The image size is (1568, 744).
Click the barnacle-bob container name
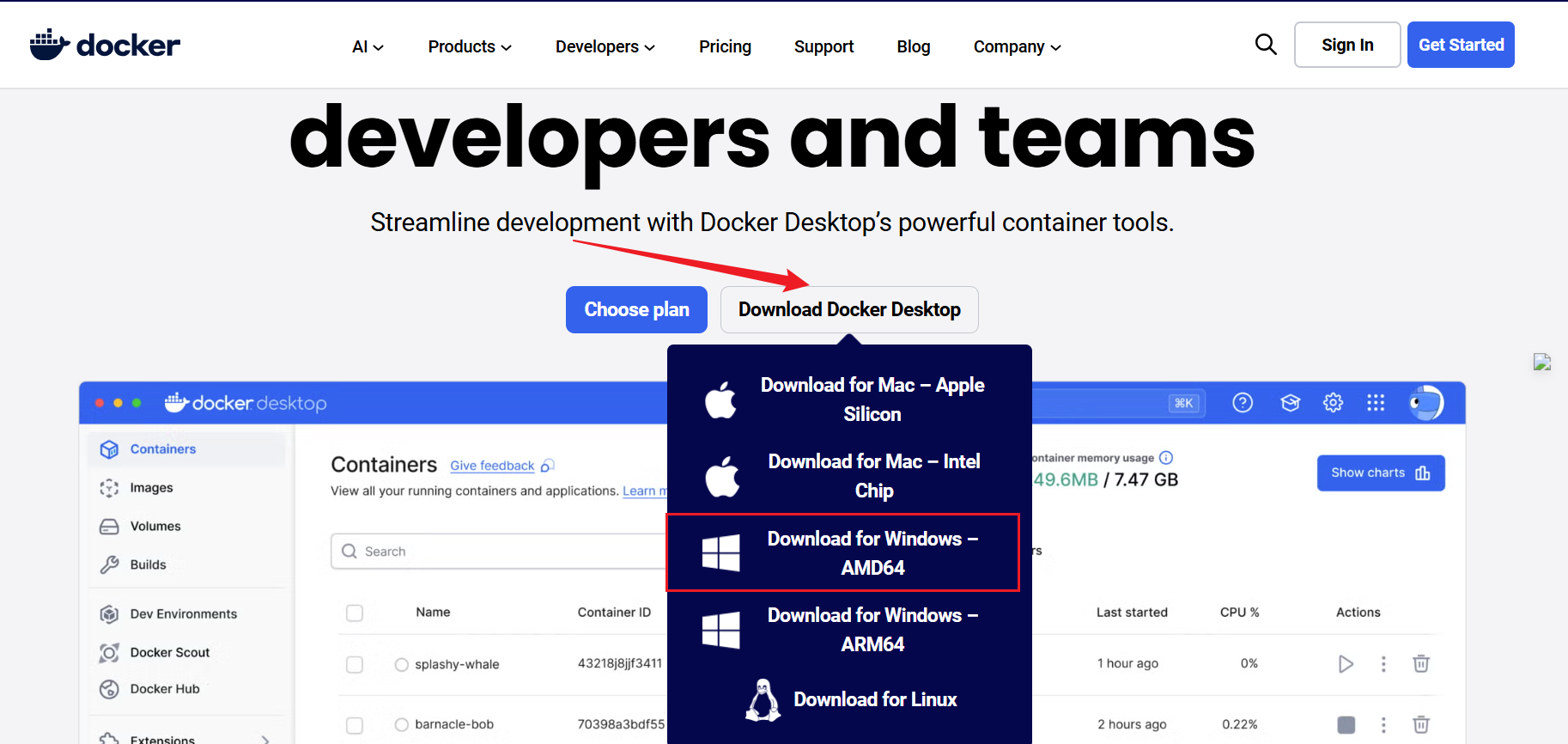click(454, 725)
